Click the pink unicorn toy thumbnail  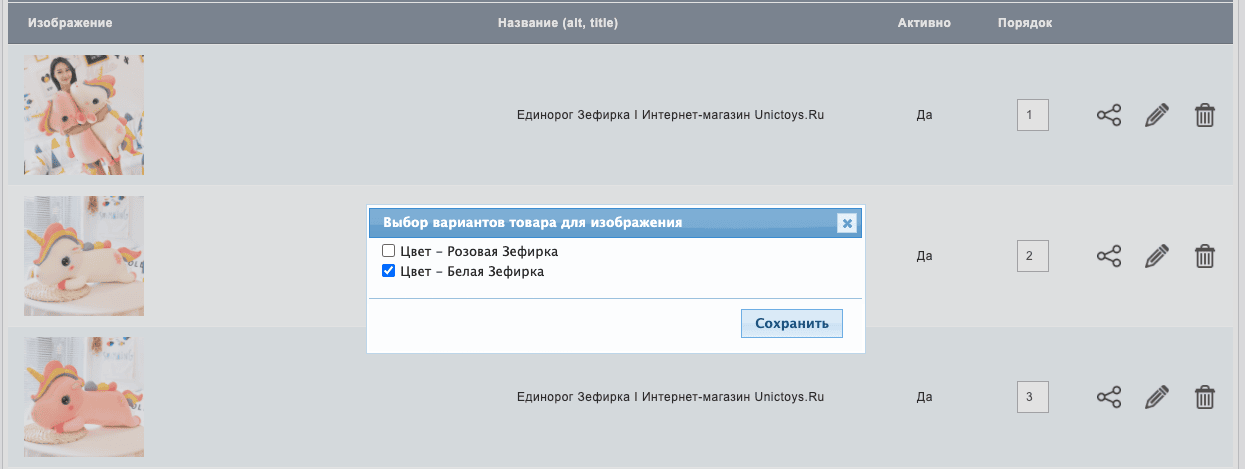(84, 397)
